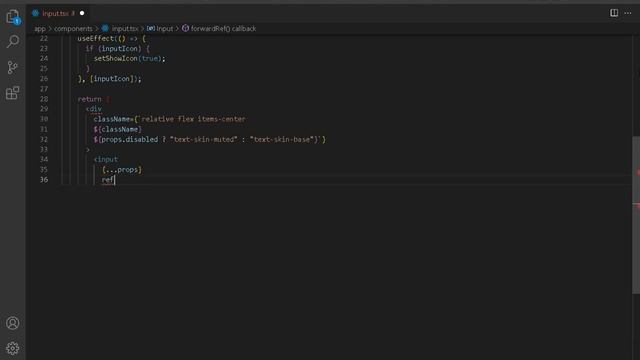Screen dimensions: 640x360
Task: Open the Explorer view in activity bar
Action: pyautogui.click(x=13, y=17)
